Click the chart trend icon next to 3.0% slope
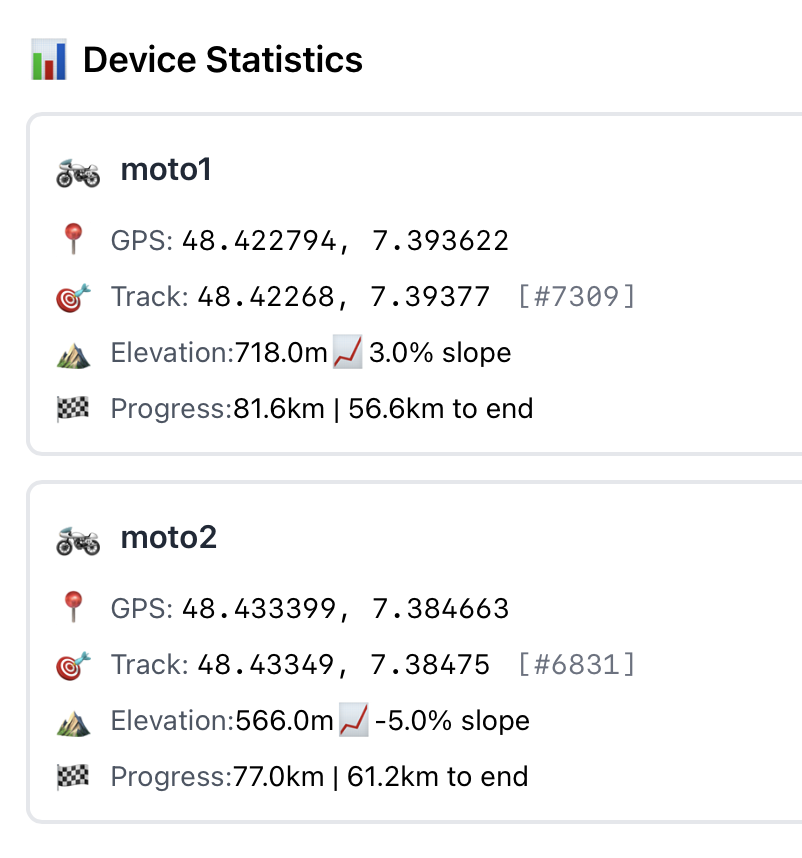 pyautogui.click(x=347, y=352)
